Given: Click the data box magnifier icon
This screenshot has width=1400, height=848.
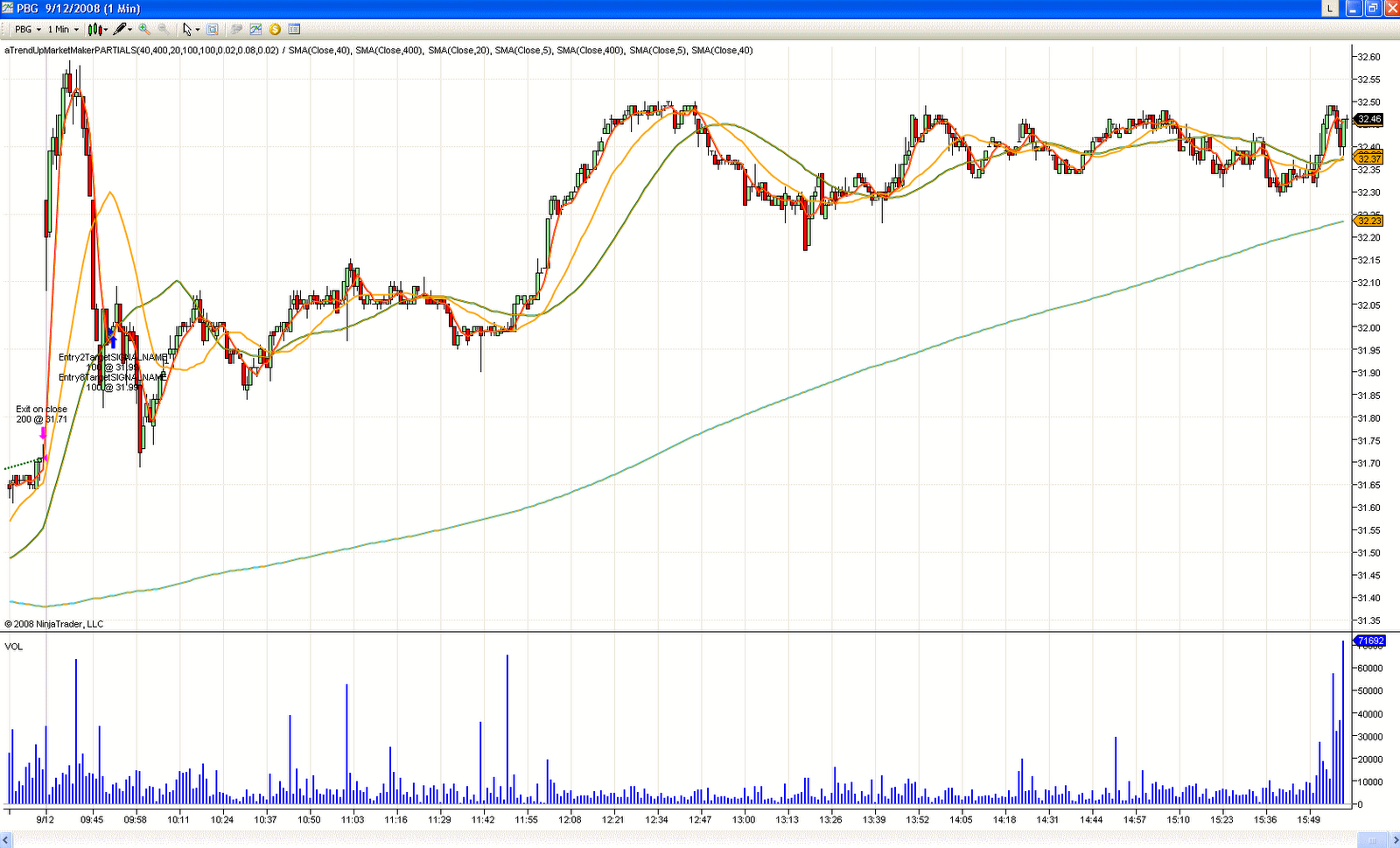Looking at the screenshot, I should point(213,29).
